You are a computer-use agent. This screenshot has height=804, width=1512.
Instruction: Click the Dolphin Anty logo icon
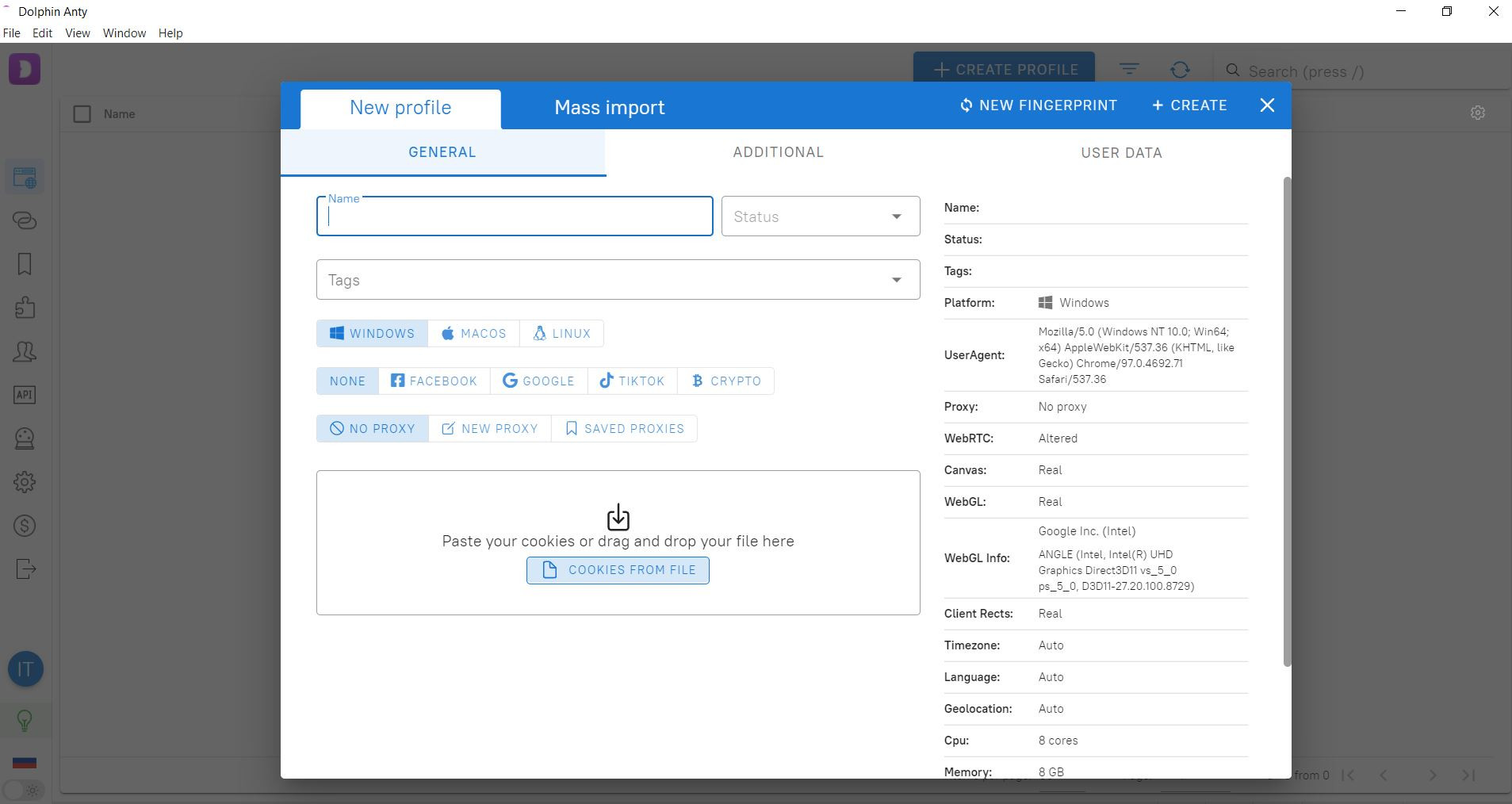(25, 69)
